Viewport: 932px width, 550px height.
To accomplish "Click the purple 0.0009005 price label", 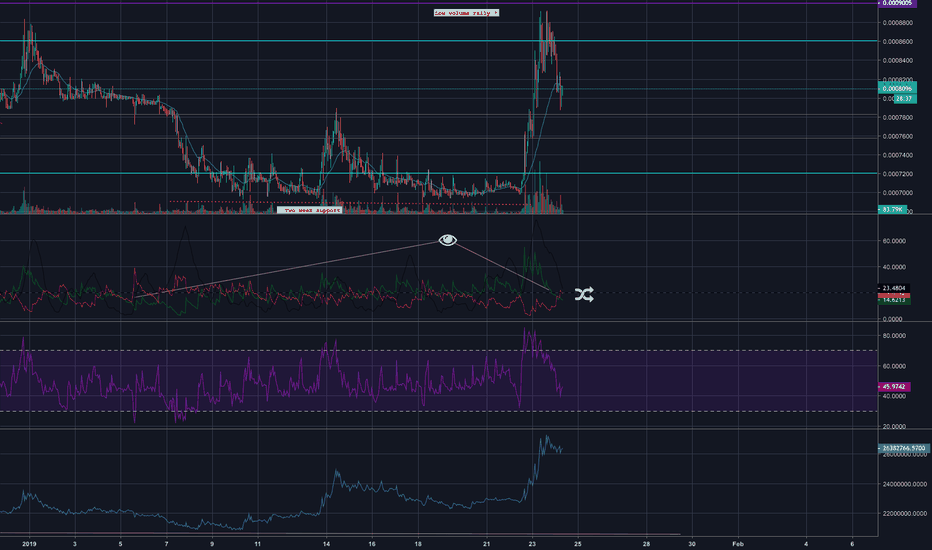I will (x=897, y=3).
